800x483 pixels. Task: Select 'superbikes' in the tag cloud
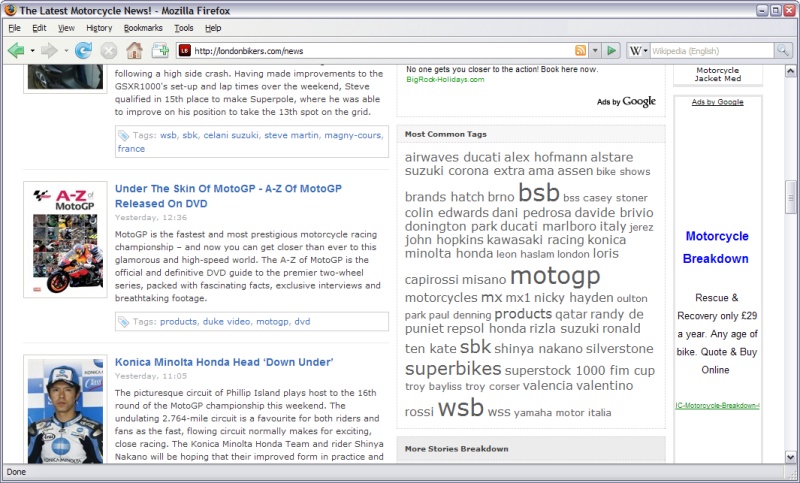coord(453,368)
